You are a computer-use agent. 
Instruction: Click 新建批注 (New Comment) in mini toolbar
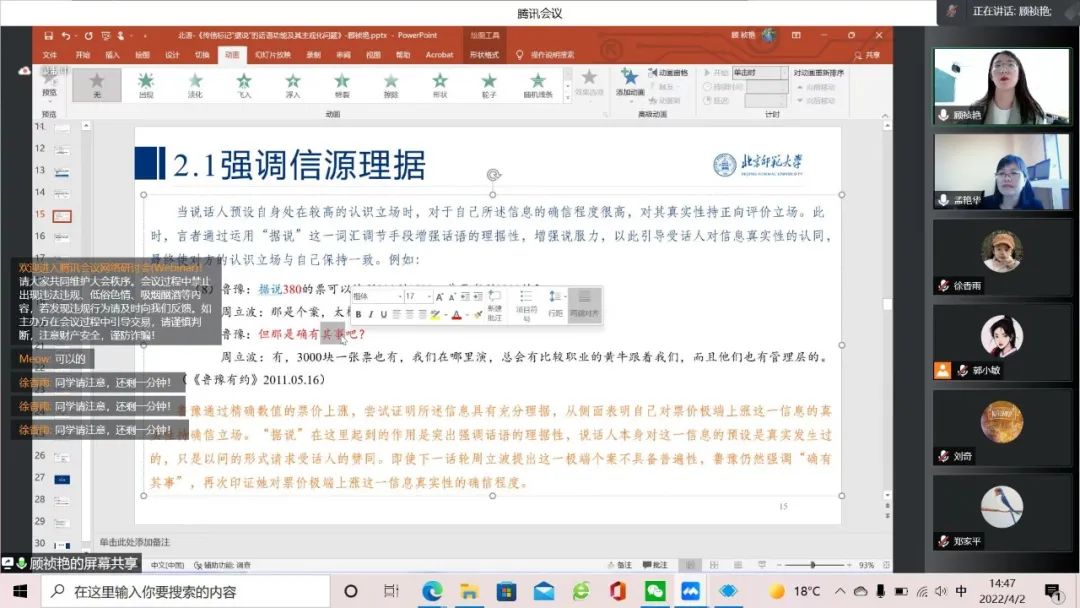coord(494,304)
